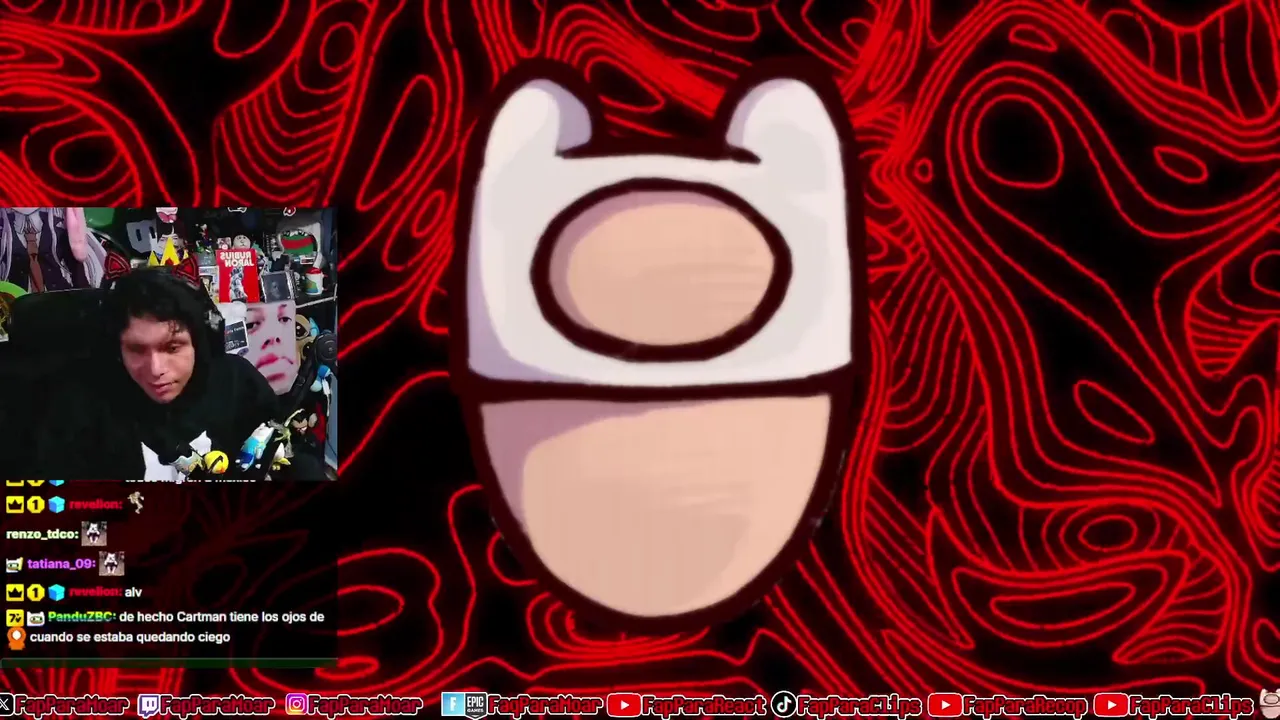
Task: Click the YouTube icon beside FapParaReact
Action: coord(624,705)
